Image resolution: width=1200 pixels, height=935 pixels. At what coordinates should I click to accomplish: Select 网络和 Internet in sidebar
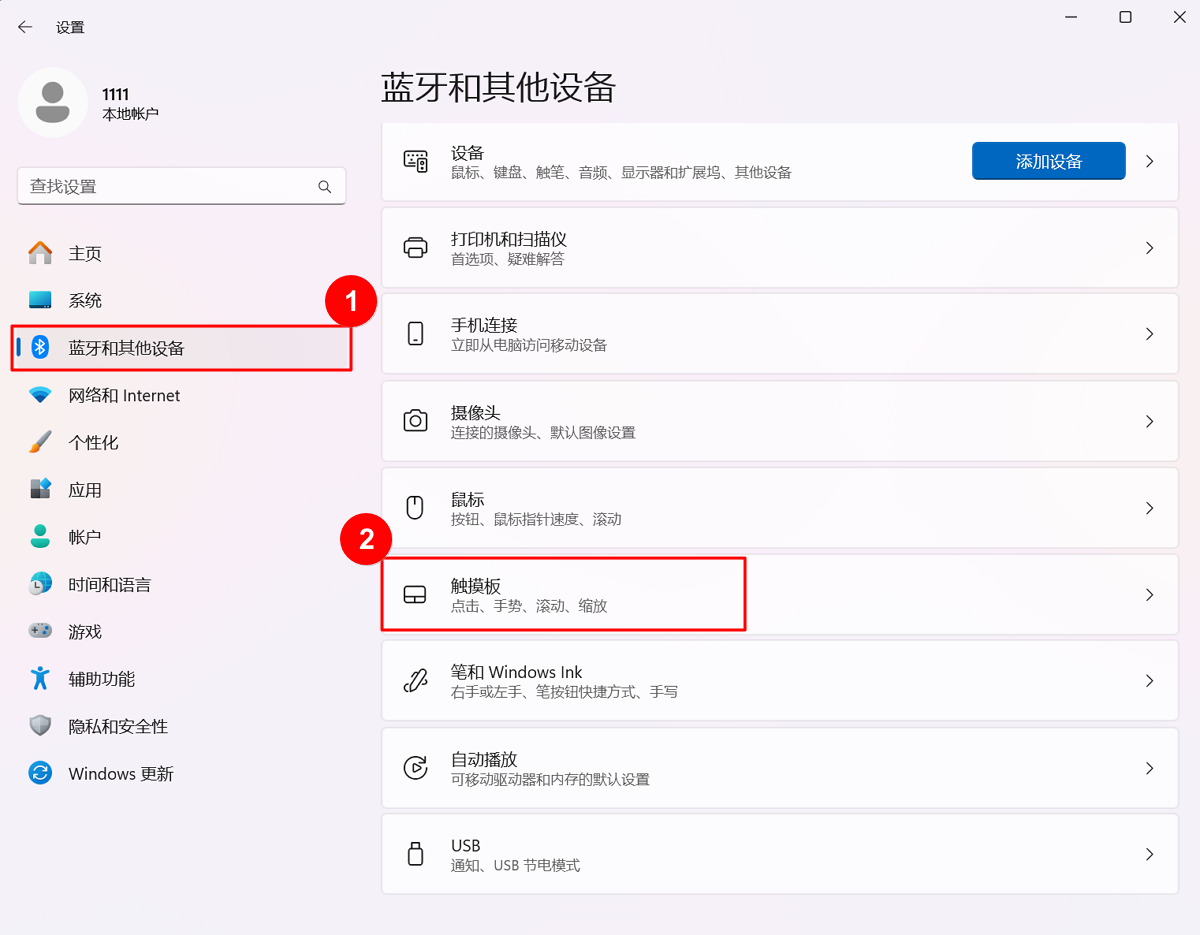(x=124, y=396)
